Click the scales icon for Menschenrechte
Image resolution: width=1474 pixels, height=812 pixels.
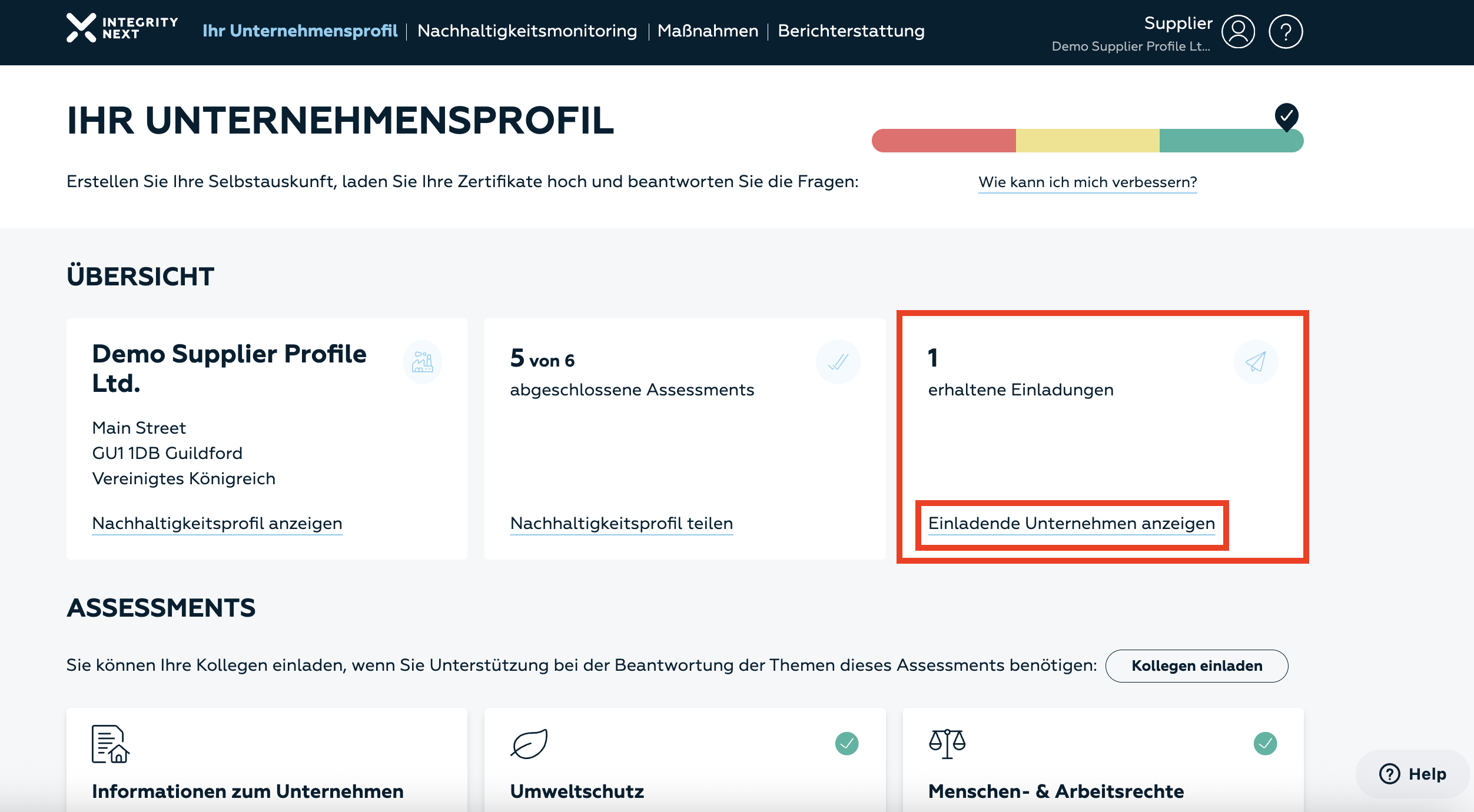click(x=947, y=744)
